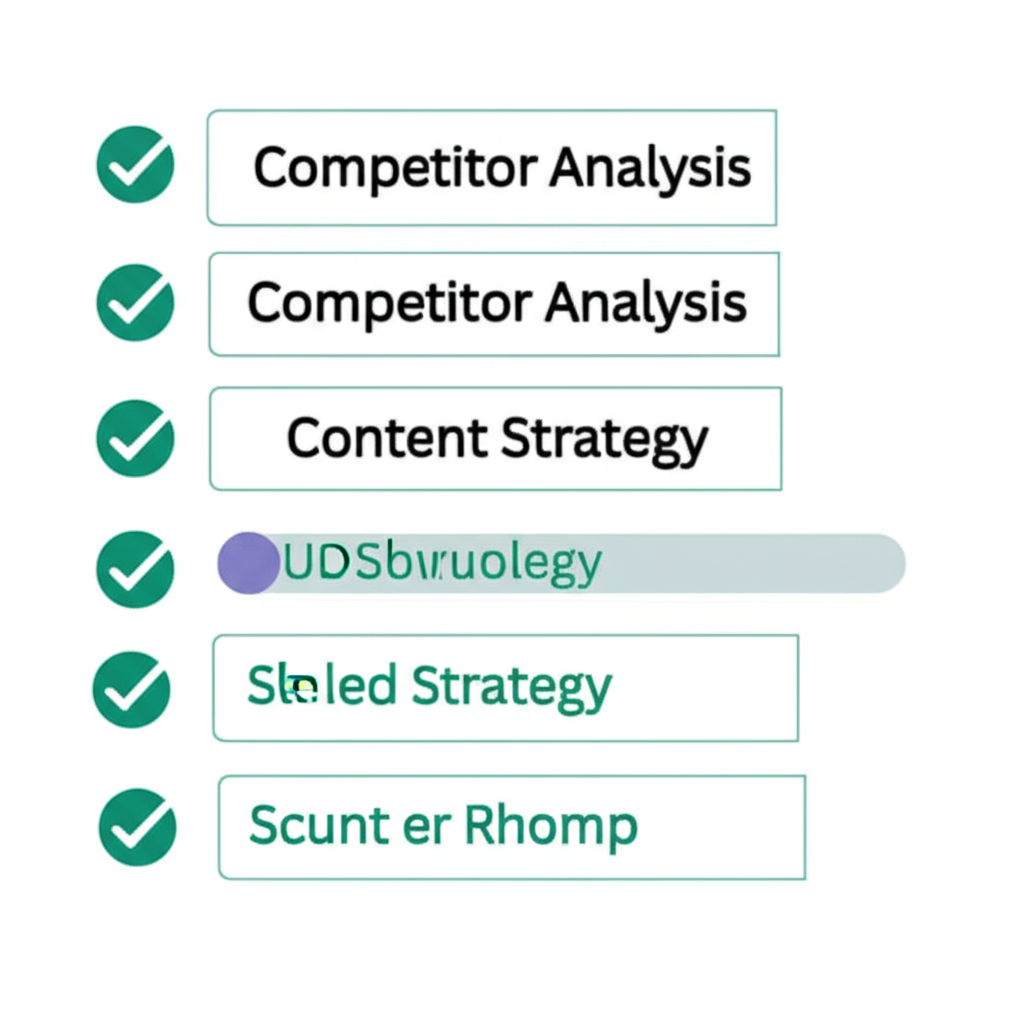
Task: Click the word Competitor in the top box
Action: [394, 167]
